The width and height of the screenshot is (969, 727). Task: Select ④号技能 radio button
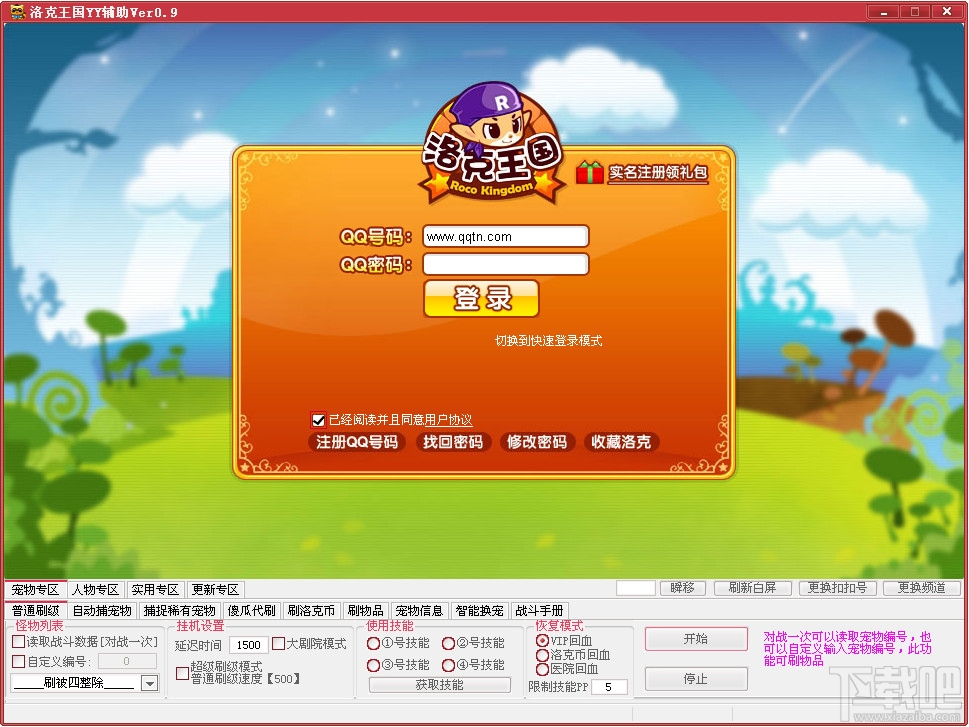click(x=449, y=665)
